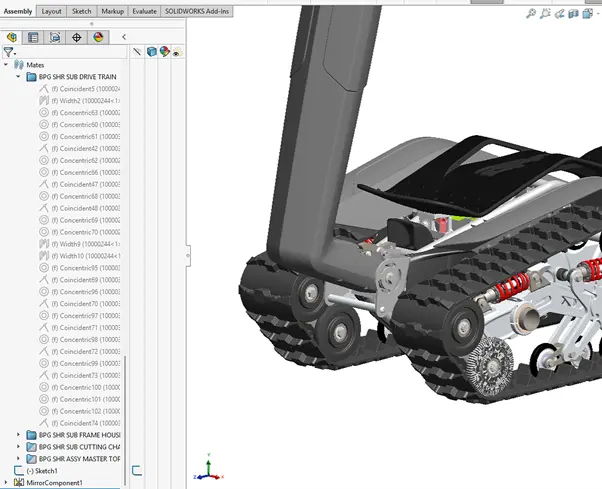Select the MirrorComponent1 item
Image resolution: width=602 pixels, height=489 pixels.
pos(54,482)
